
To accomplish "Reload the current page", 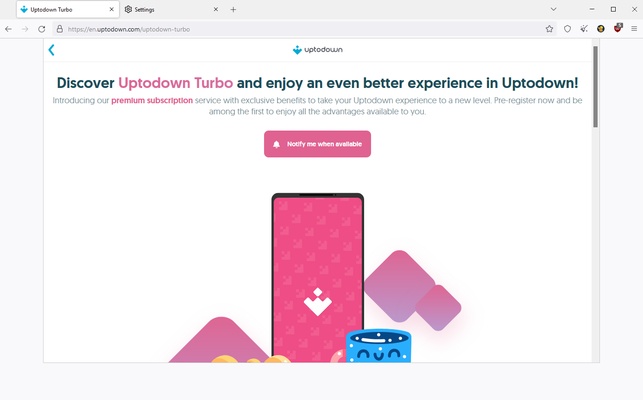I will coord(41,29).
